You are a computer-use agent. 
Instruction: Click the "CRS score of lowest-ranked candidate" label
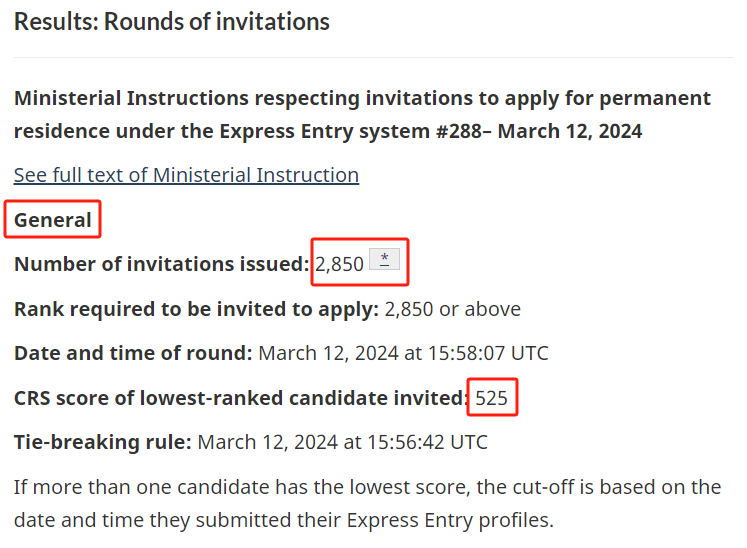click(240, 398)
